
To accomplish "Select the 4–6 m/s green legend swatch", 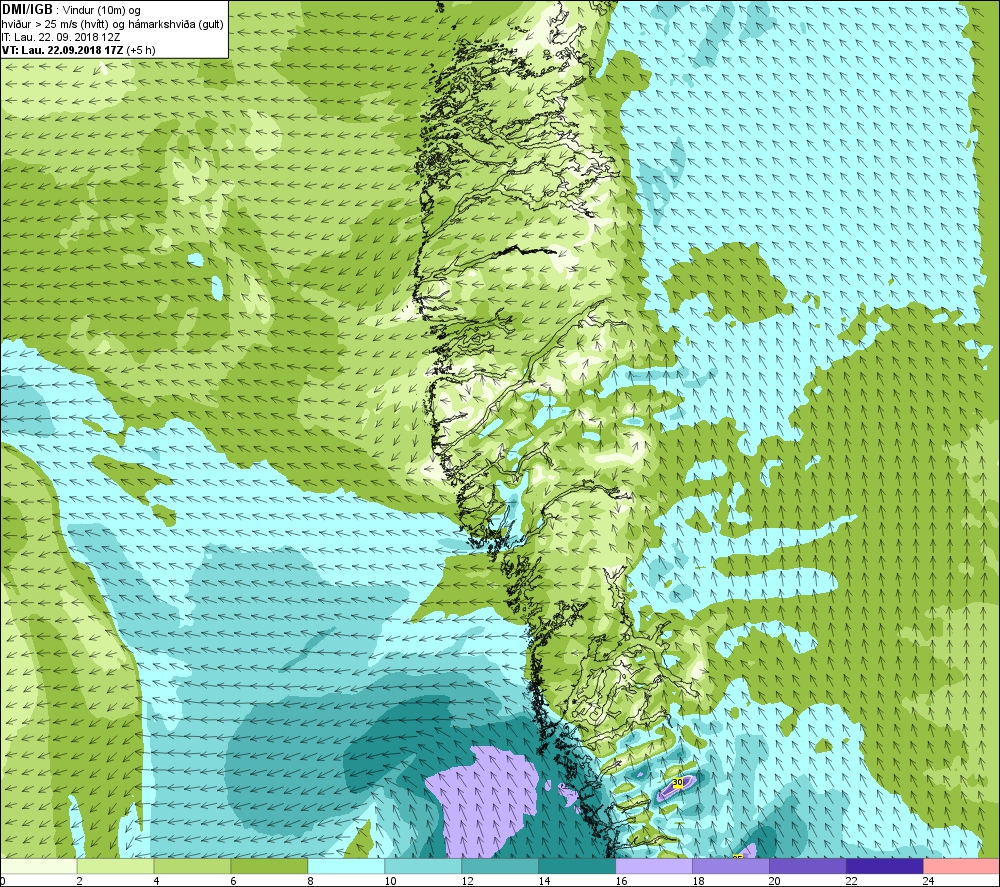I will 193,866.
